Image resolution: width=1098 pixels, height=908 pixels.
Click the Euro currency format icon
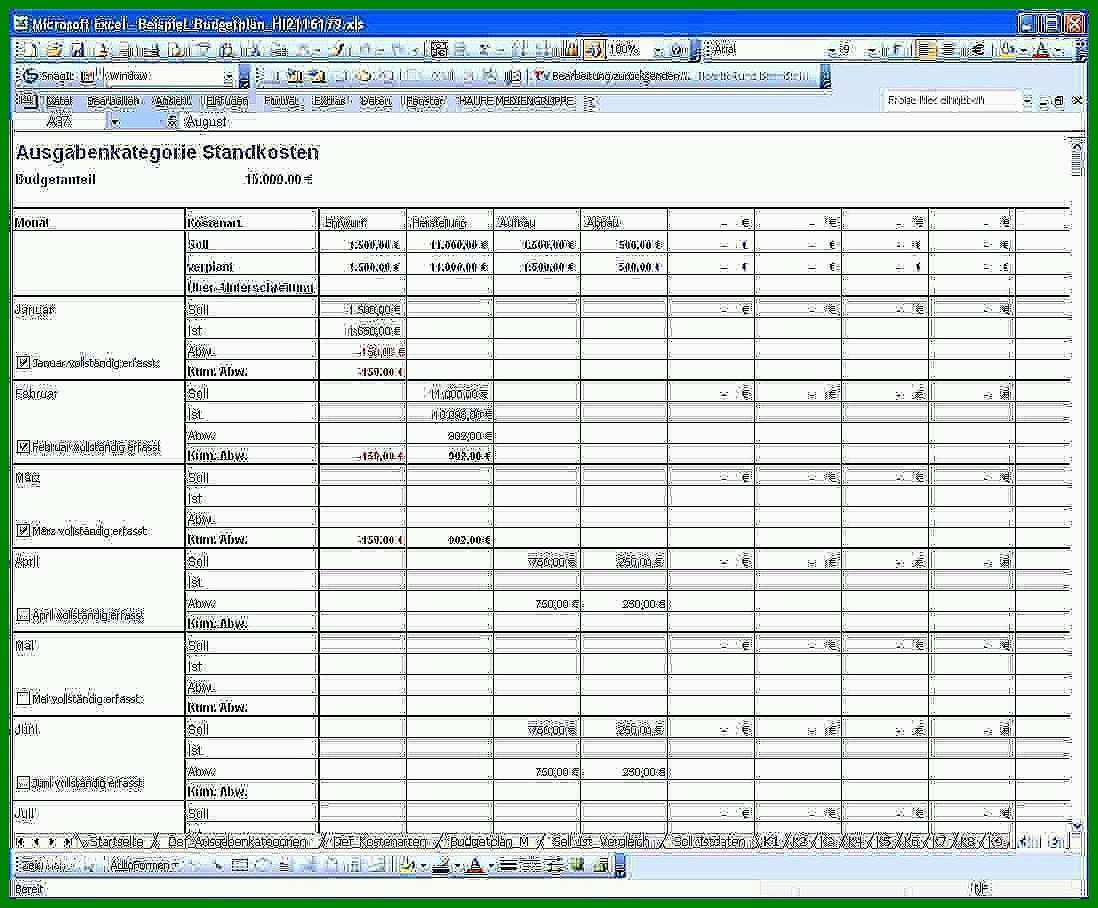pyautogui.click(x=978, y=50)
